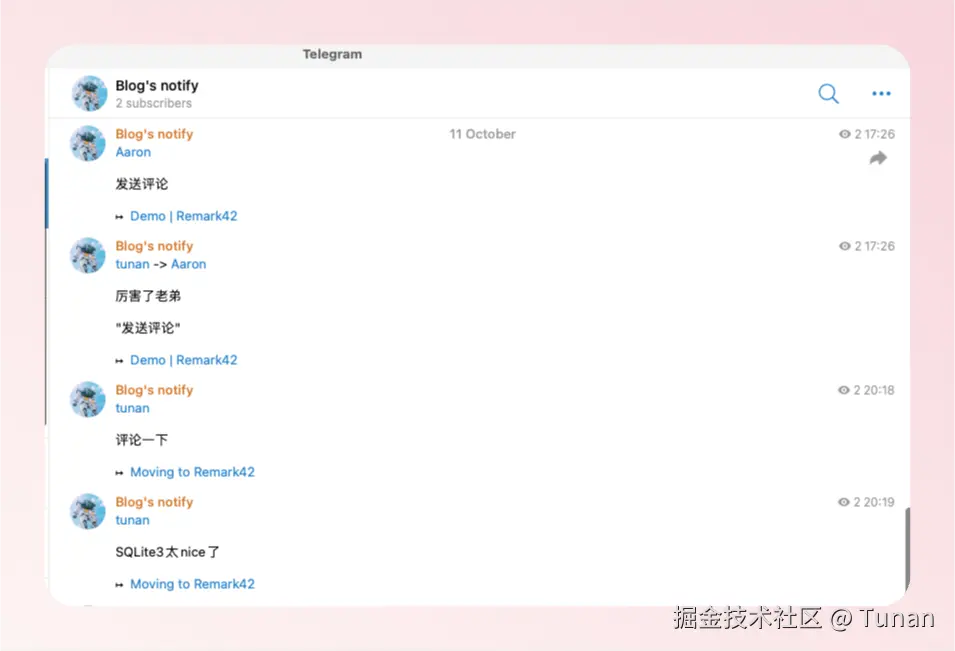Click avatar beside Aaron's 发送评论 message
The image size is (955, 651).
88,143
